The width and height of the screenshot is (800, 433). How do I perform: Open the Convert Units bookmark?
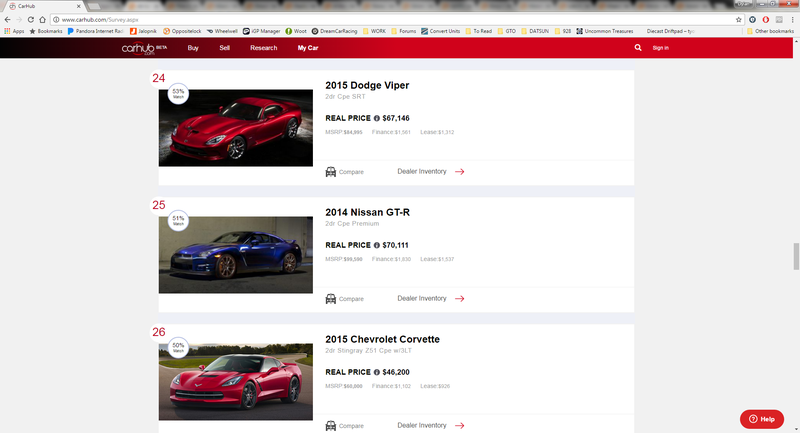440,31
